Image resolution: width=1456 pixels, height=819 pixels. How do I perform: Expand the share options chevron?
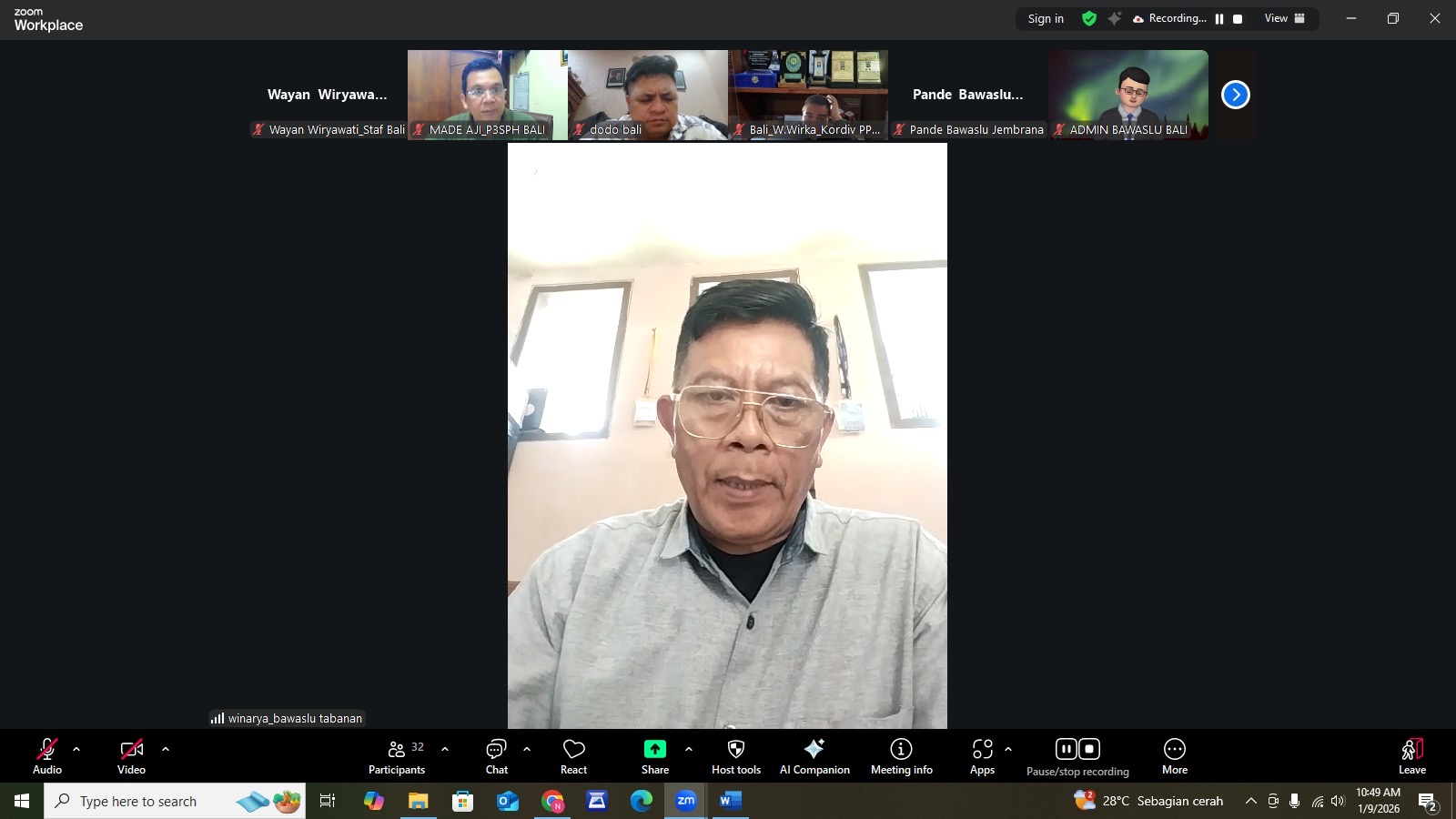(x=689, y=749)
